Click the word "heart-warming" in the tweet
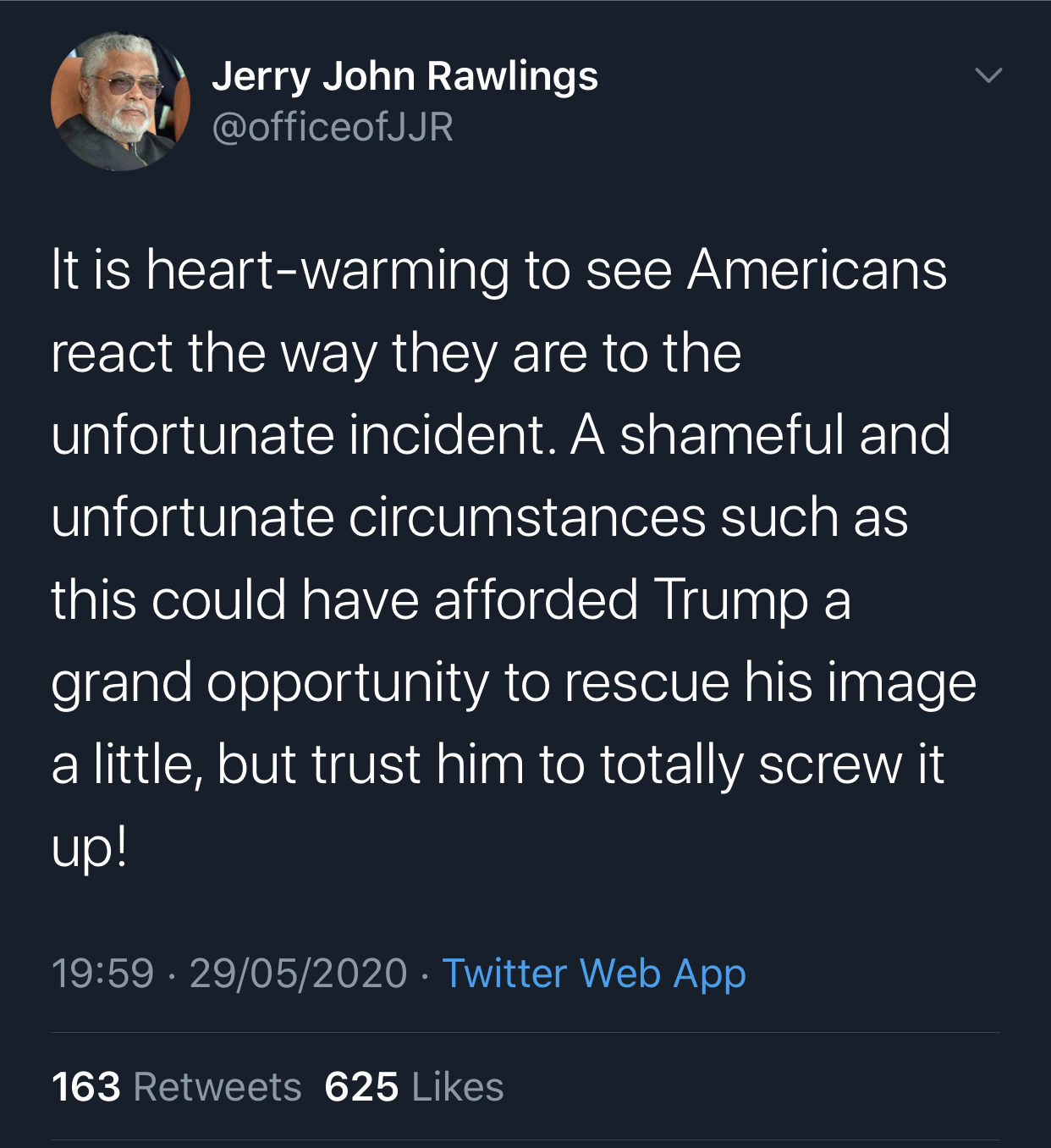This screenshot has height=1148, width=1051. [327, 271]
